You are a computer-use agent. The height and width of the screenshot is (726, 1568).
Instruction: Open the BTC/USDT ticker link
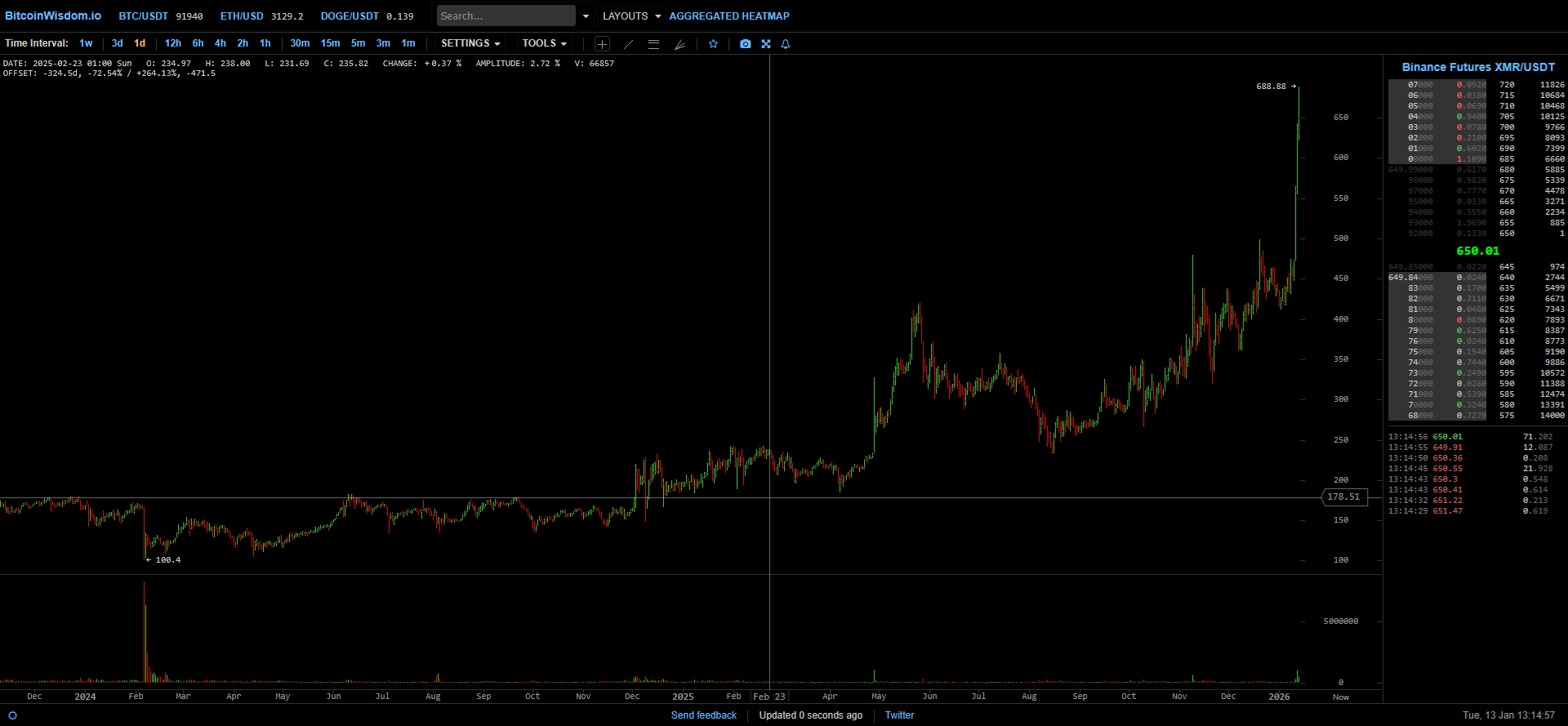pos(161,16)
